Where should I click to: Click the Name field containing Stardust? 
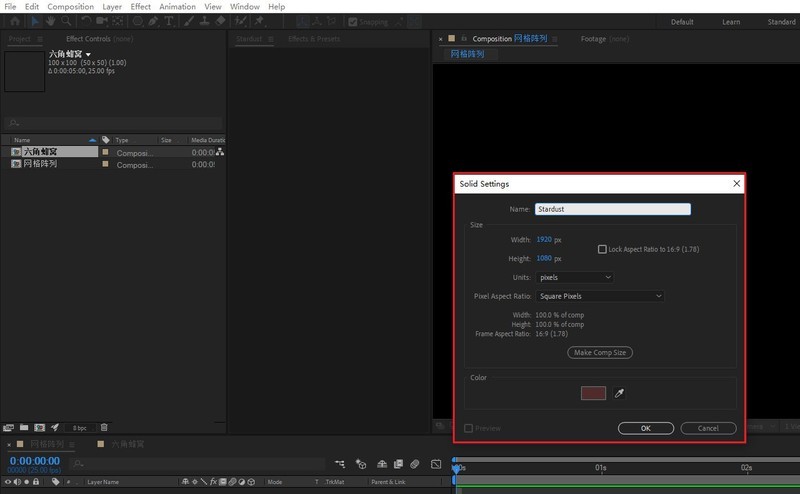612,210
